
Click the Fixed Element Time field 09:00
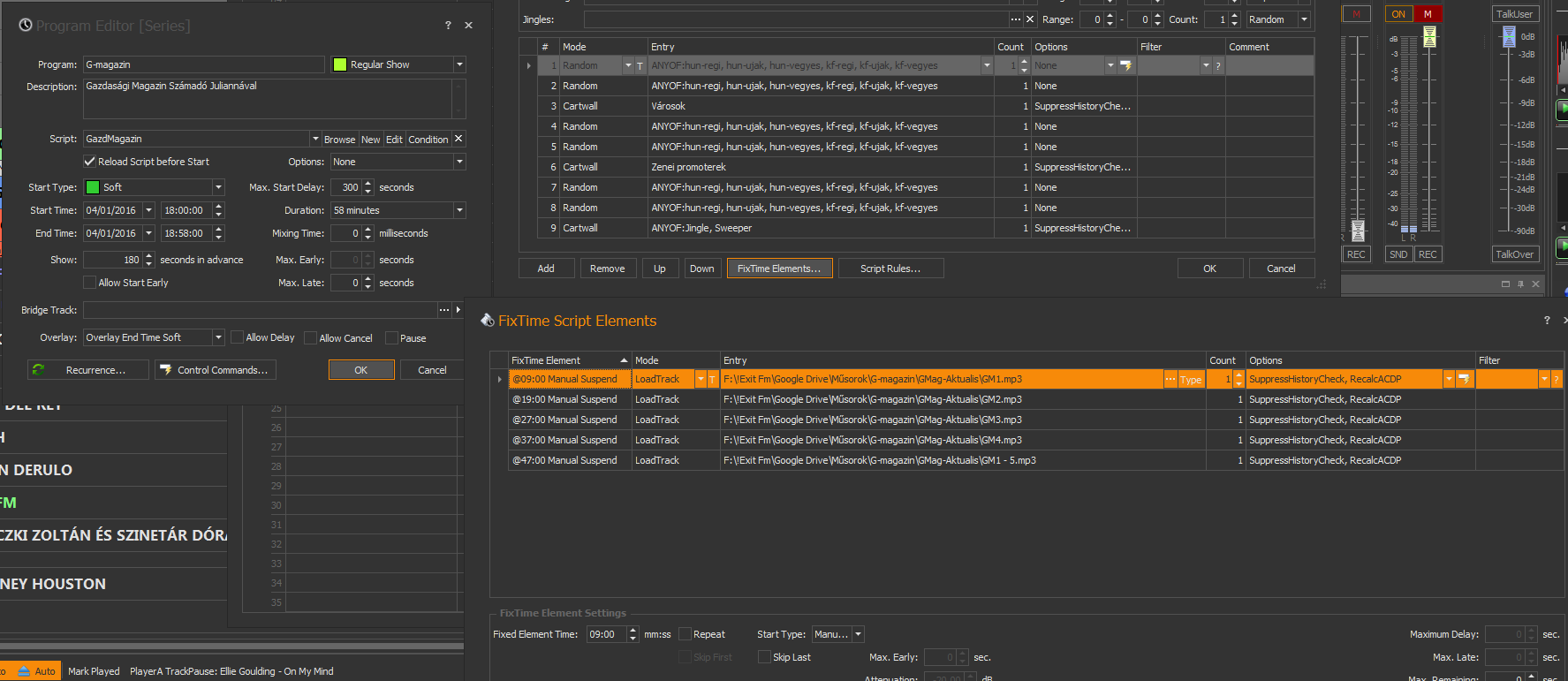[606, 634]
